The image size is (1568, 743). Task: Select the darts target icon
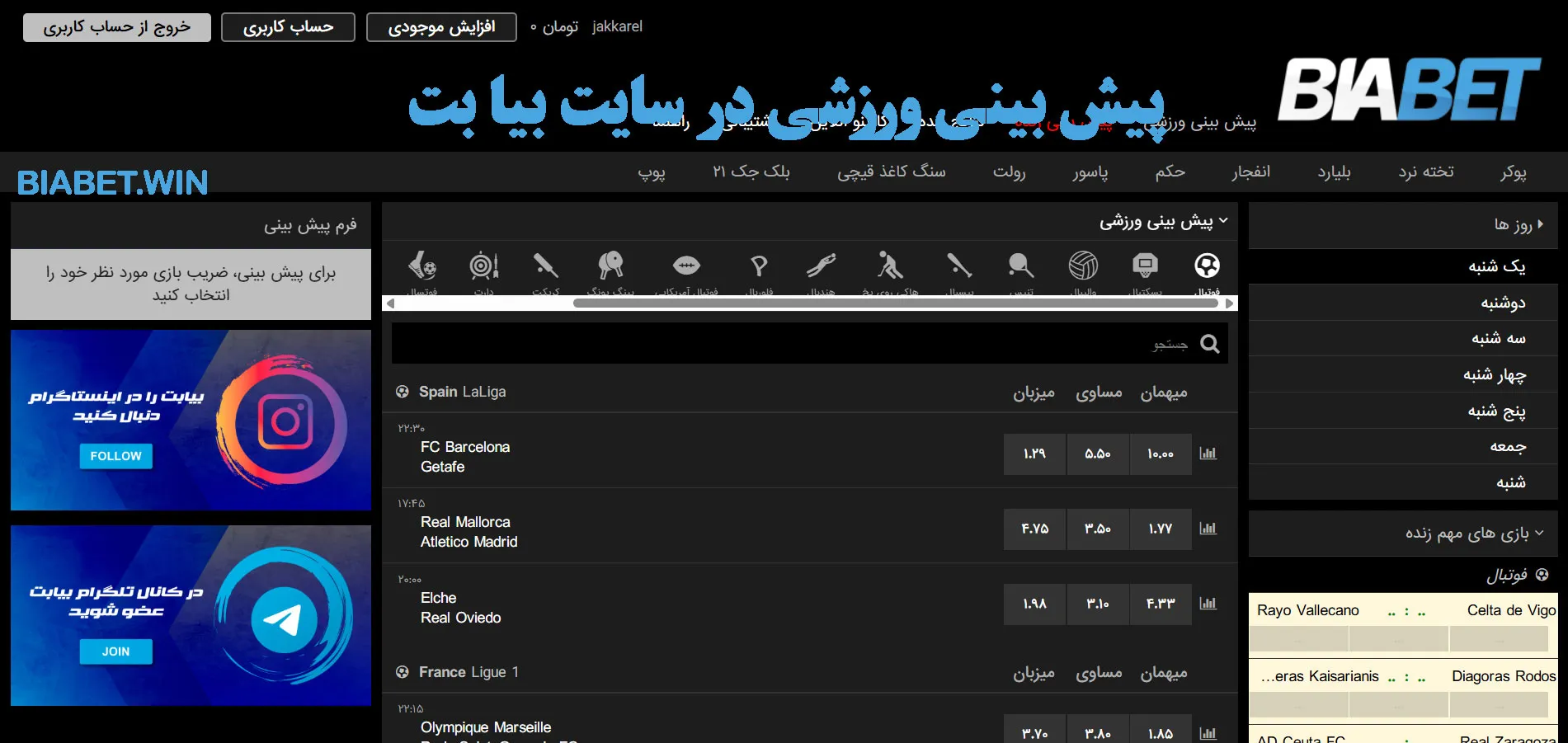483,266
